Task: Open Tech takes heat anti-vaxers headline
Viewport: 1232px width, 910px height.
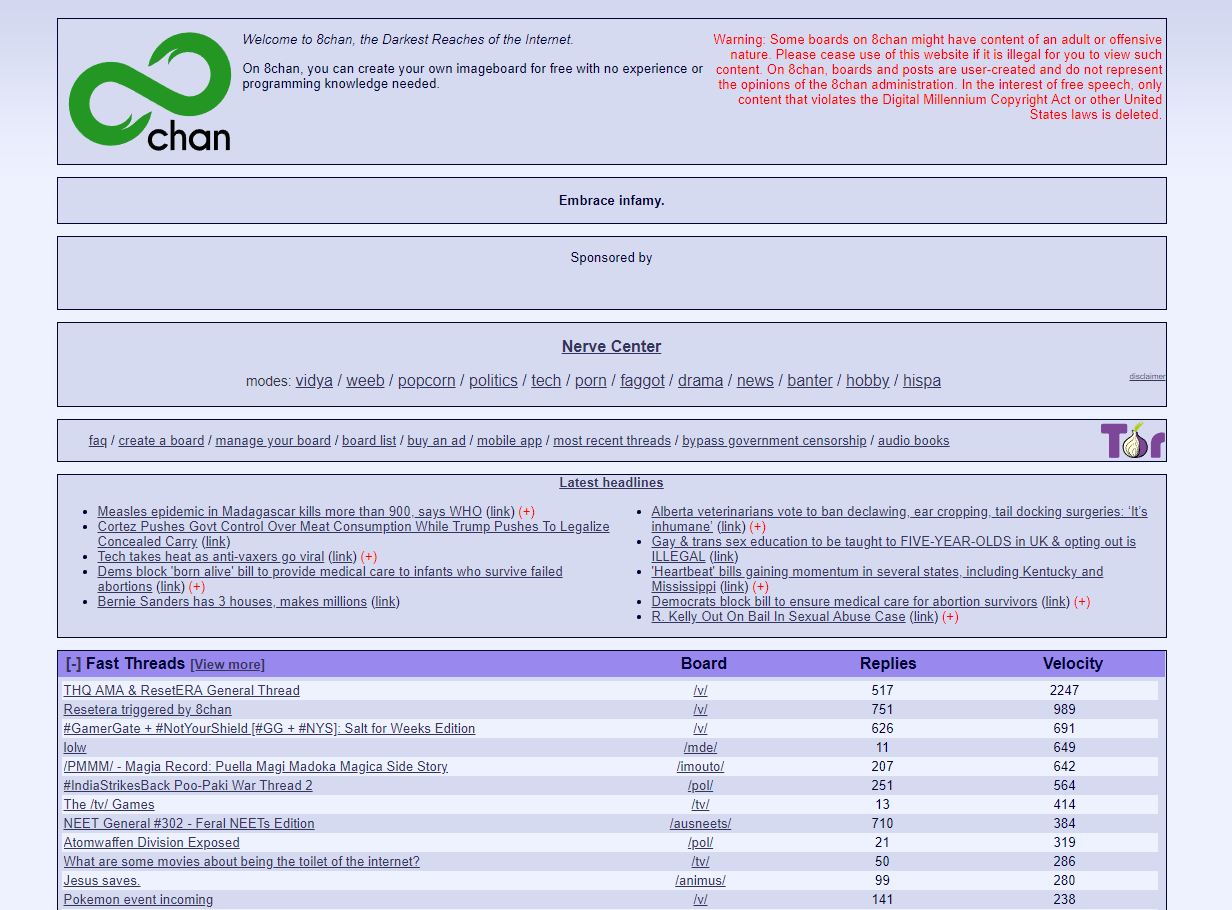Action: pyautogui.click(x=211, y=557)
